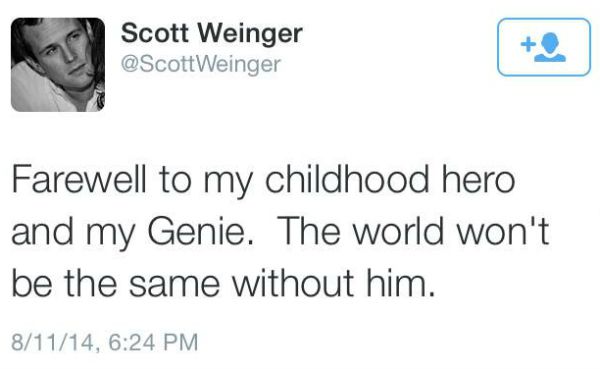Image resolution: width=600 pixels, height=369 pixels.
Task: Open Scott Weinger's profile photo
Action: coord(58,65)
